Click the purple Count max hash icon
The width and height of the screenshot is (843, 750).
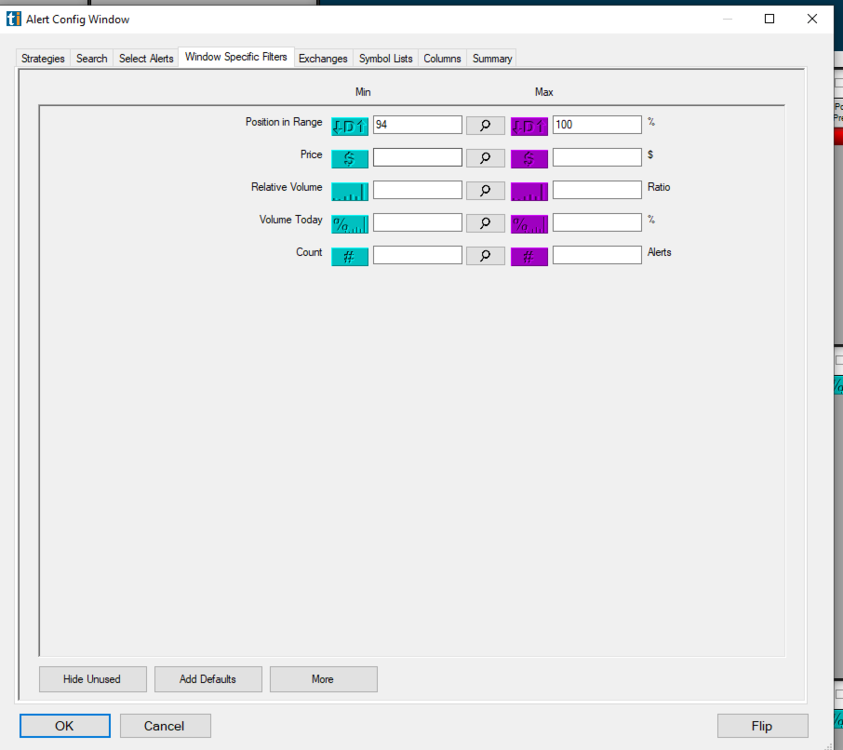[529, 256]
